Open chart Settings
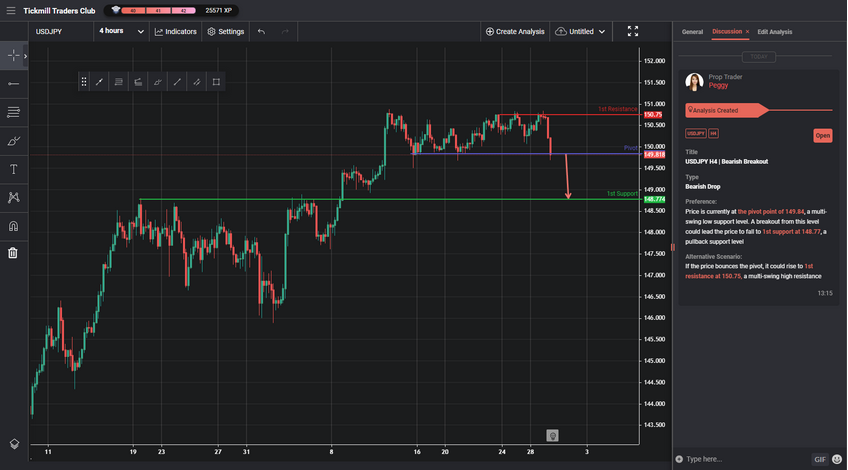848x470 pixels. coord(226,32)
